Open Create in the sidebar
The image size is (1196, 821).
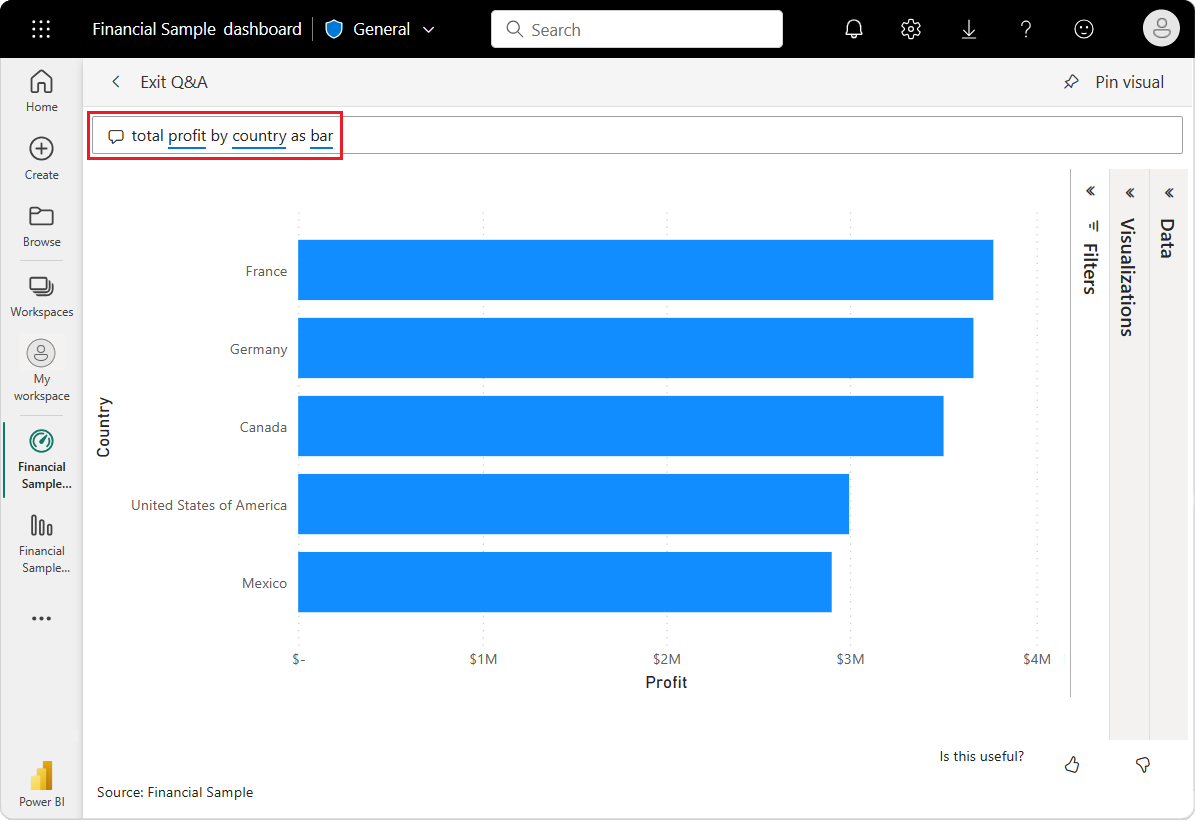tap(41, 159)
